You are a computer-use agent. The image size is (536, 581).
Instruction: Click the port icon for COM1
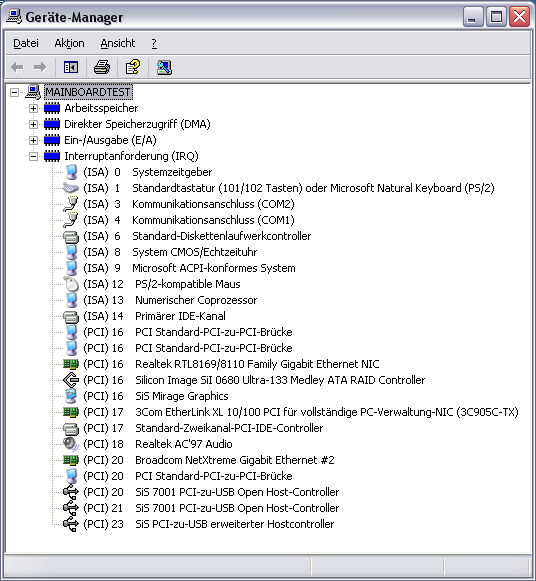[71, 220]
